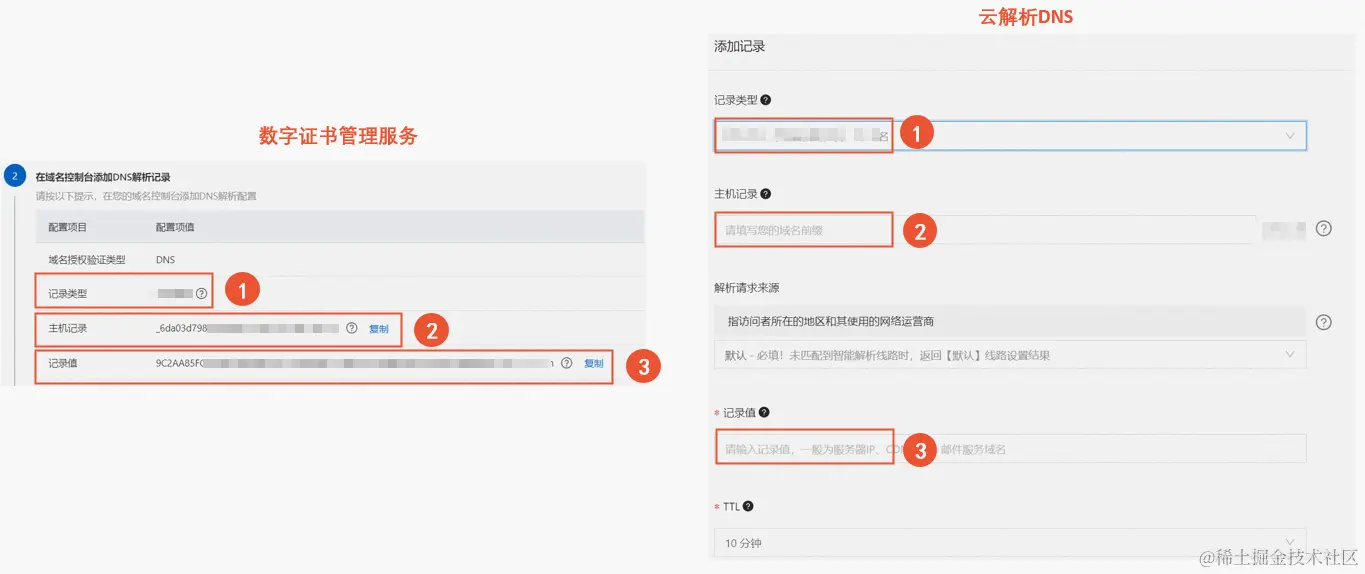Screen dimensions: 1365x574
Task: Click the 配置项目 column header
Action: click(x=68, y=227)
